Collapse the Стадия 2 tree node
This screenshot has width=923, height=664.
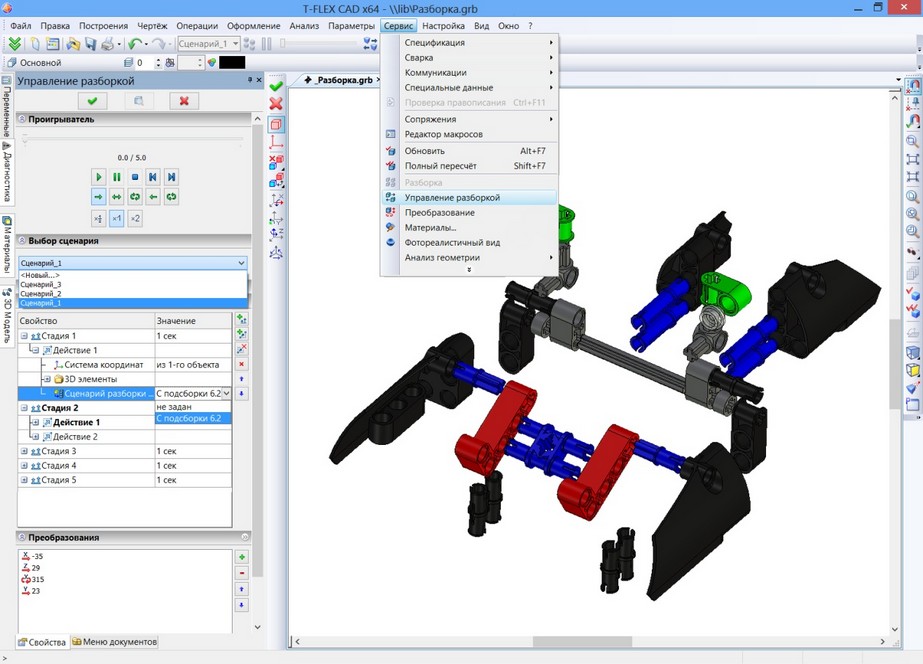[24, 408]
